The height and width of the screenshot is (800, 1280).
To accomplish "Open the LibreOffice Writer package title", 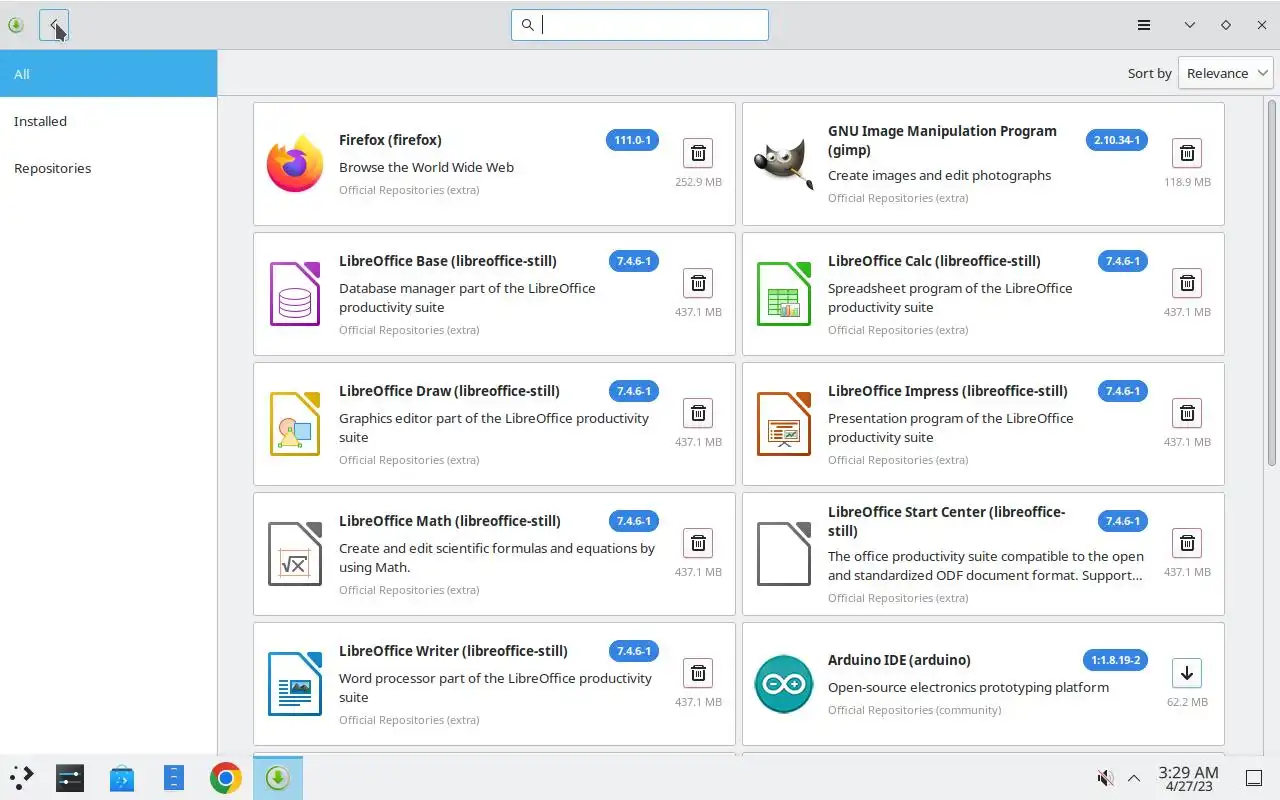I will point(453,651).
